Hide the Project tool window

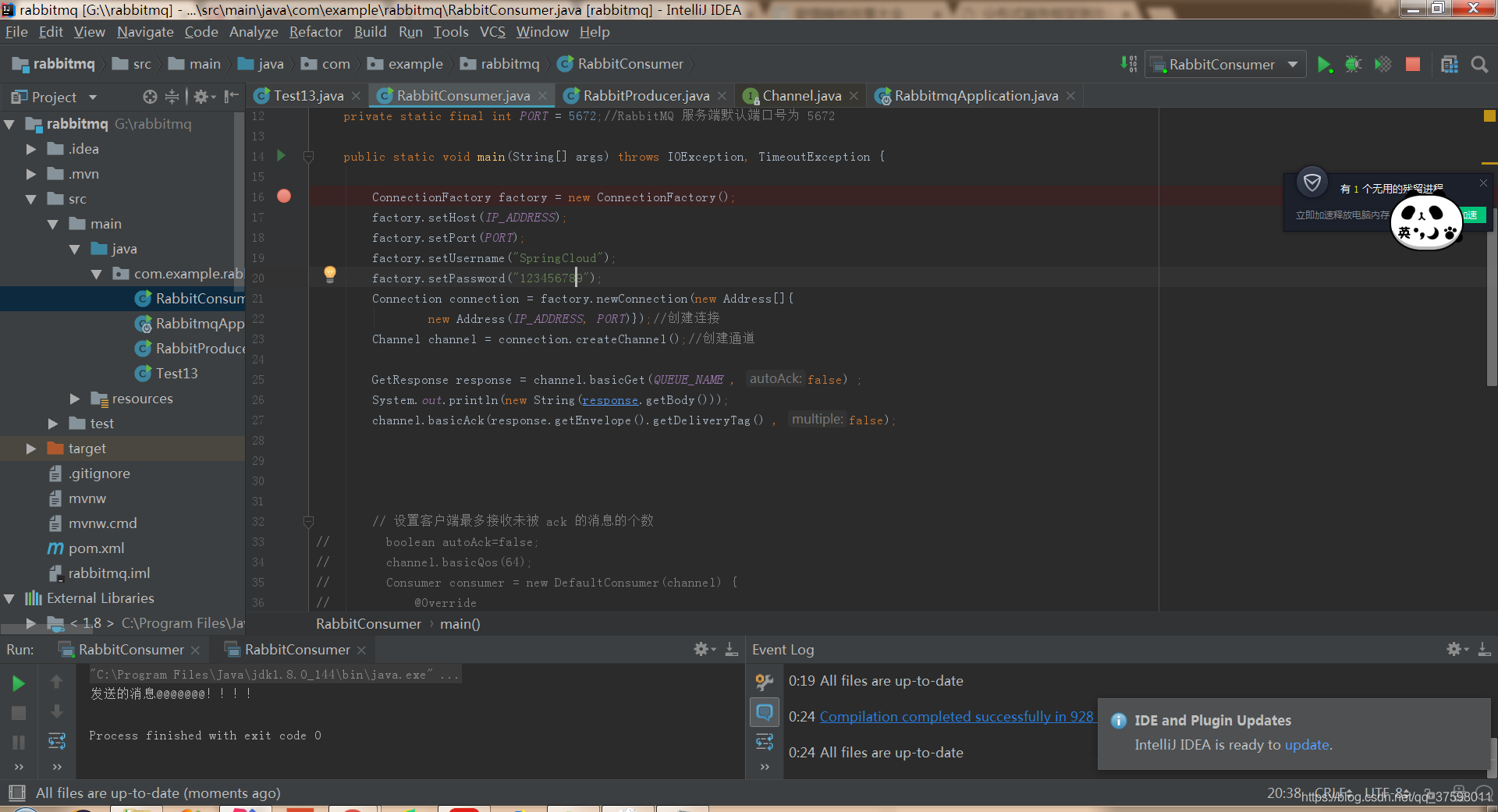[232, 97]
